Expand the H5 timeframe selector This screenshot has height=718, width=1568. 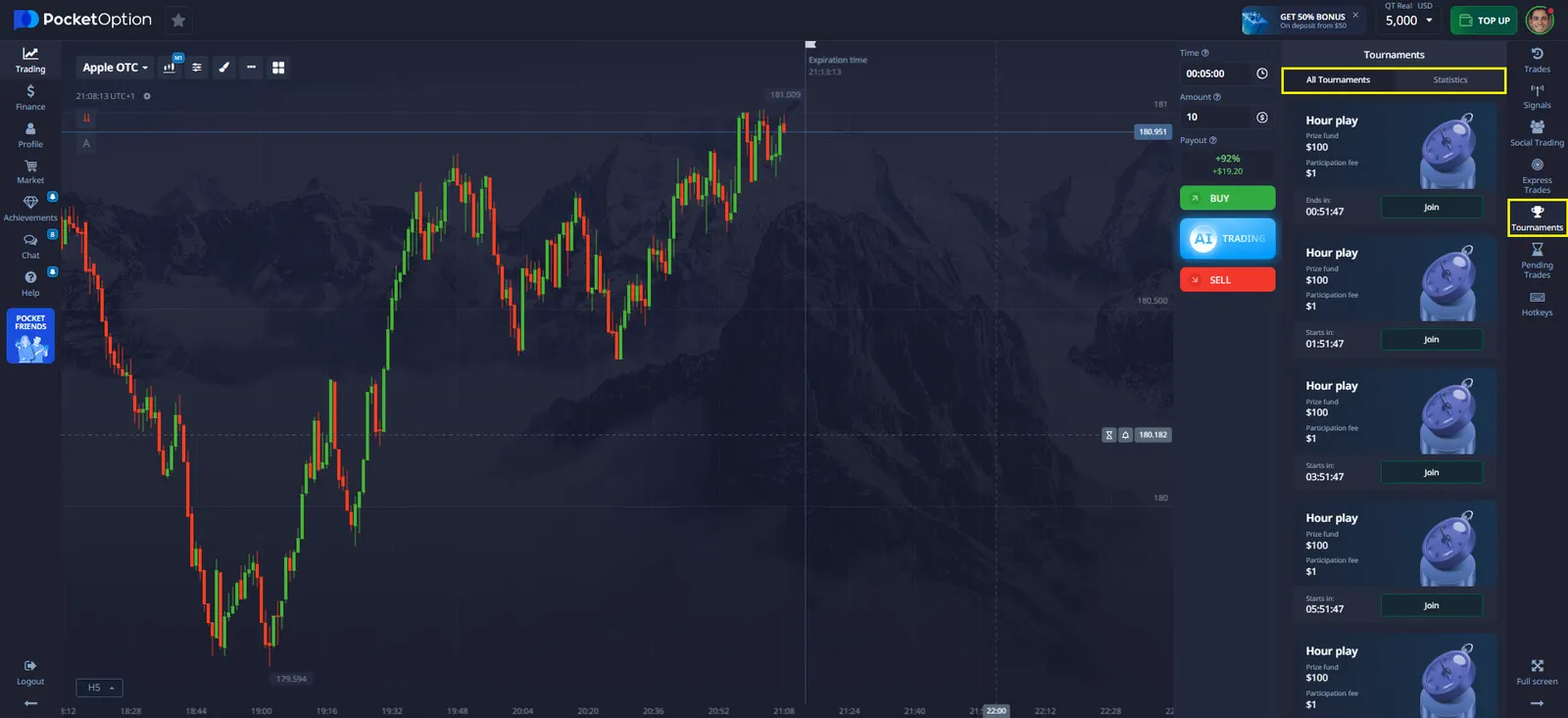99,688
